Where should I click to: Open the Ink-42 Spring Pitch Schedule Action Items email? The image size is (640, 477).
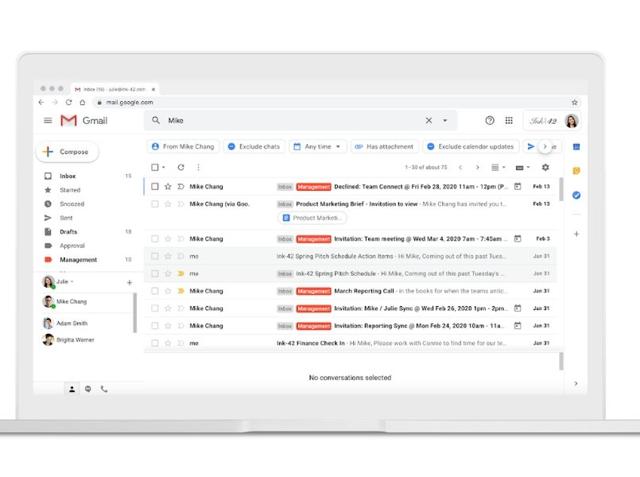[x=350, y=256]
